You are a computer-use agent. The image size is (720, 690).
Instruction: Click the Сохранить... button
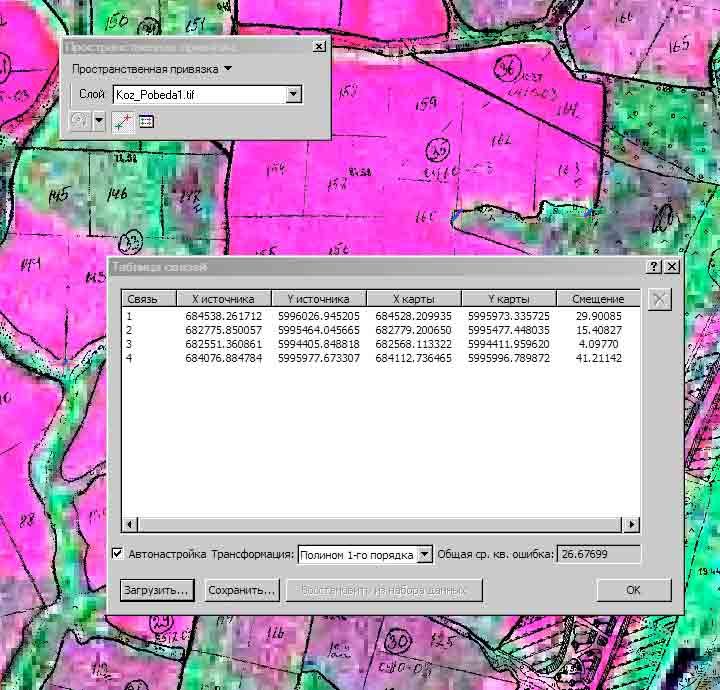(242, 590)
